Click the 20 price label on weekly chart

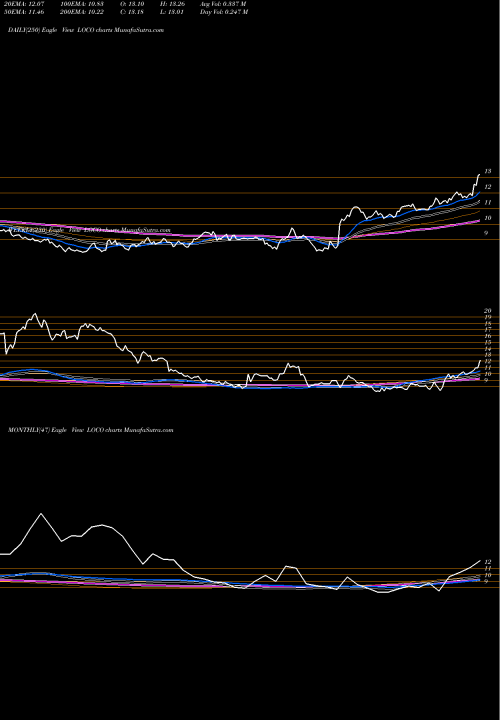(488, 311)
